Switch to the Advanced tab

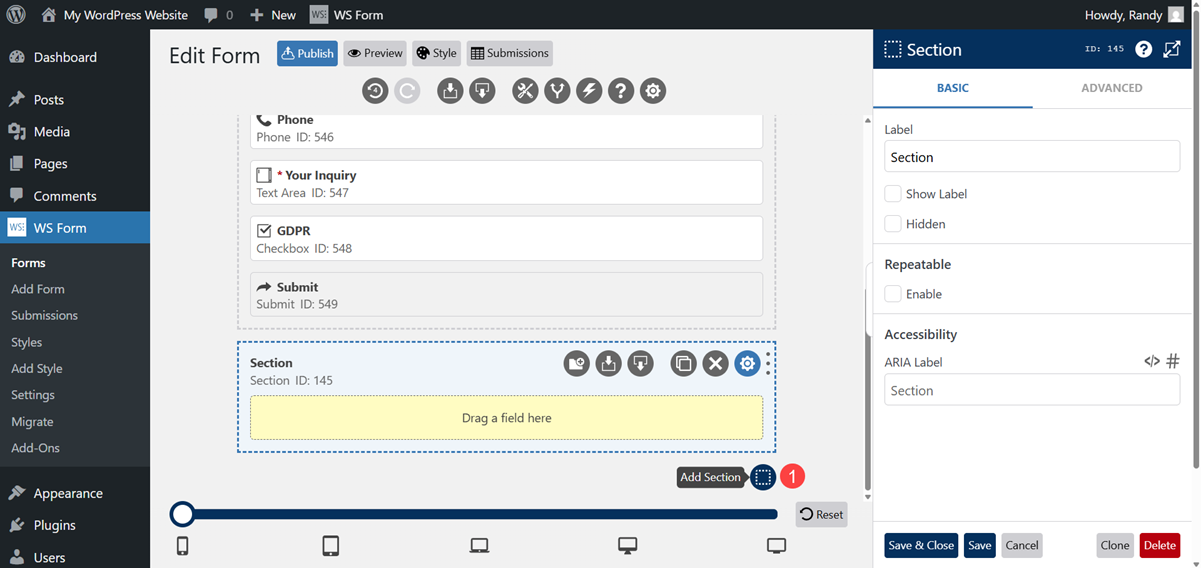coord(1111,88)
